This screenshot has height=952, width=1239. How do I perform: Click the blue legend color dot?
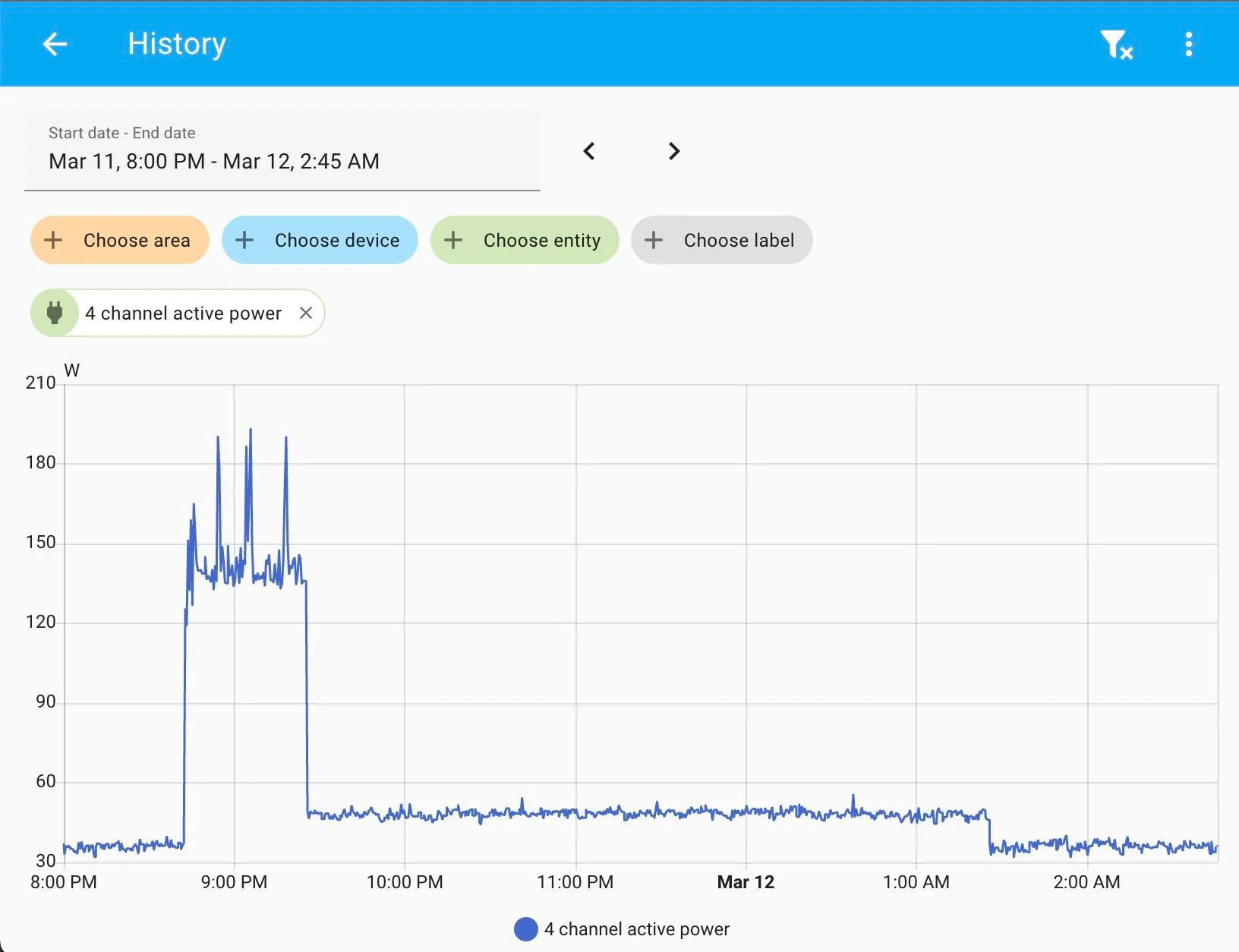point(525,929)
